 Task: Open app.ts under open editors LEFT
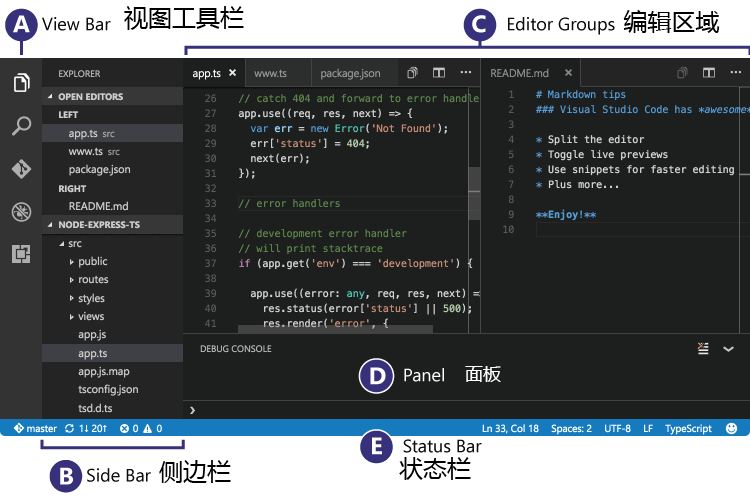(x=112, y=133)
